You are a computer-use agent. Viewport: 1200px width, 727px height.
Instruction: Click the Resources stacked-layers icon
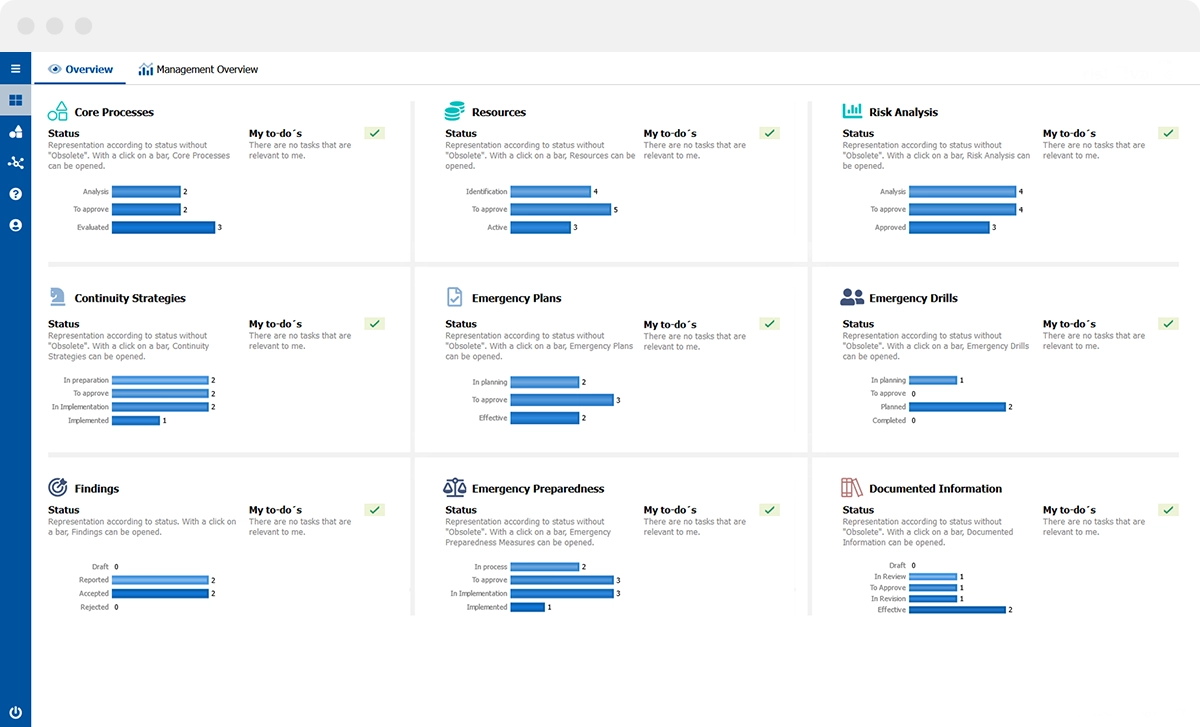coord(455,110)
